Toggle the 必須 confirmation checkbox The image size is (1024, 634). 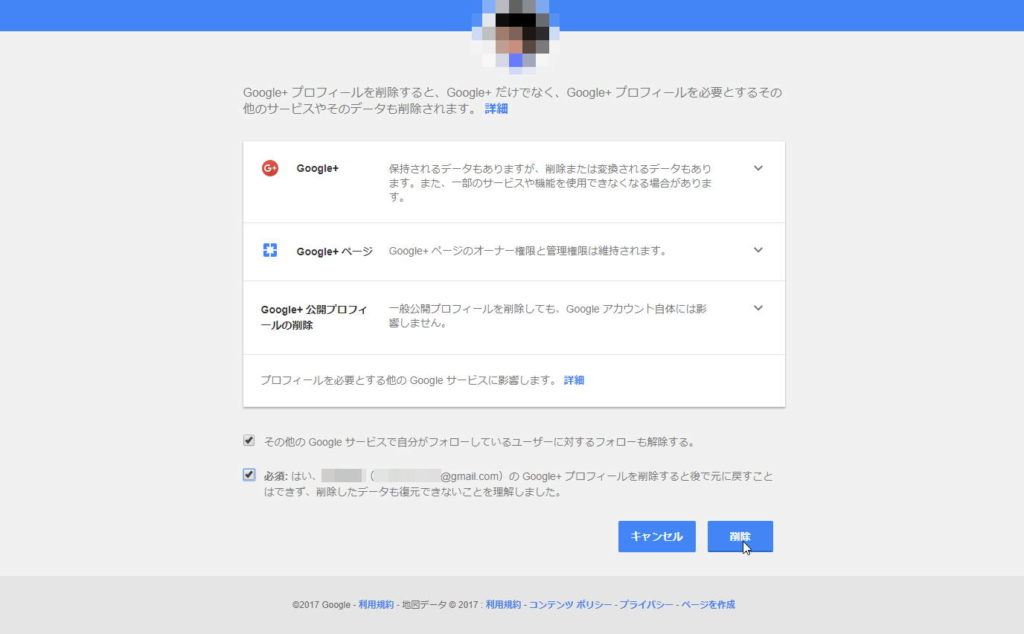(x=249, y=475)
